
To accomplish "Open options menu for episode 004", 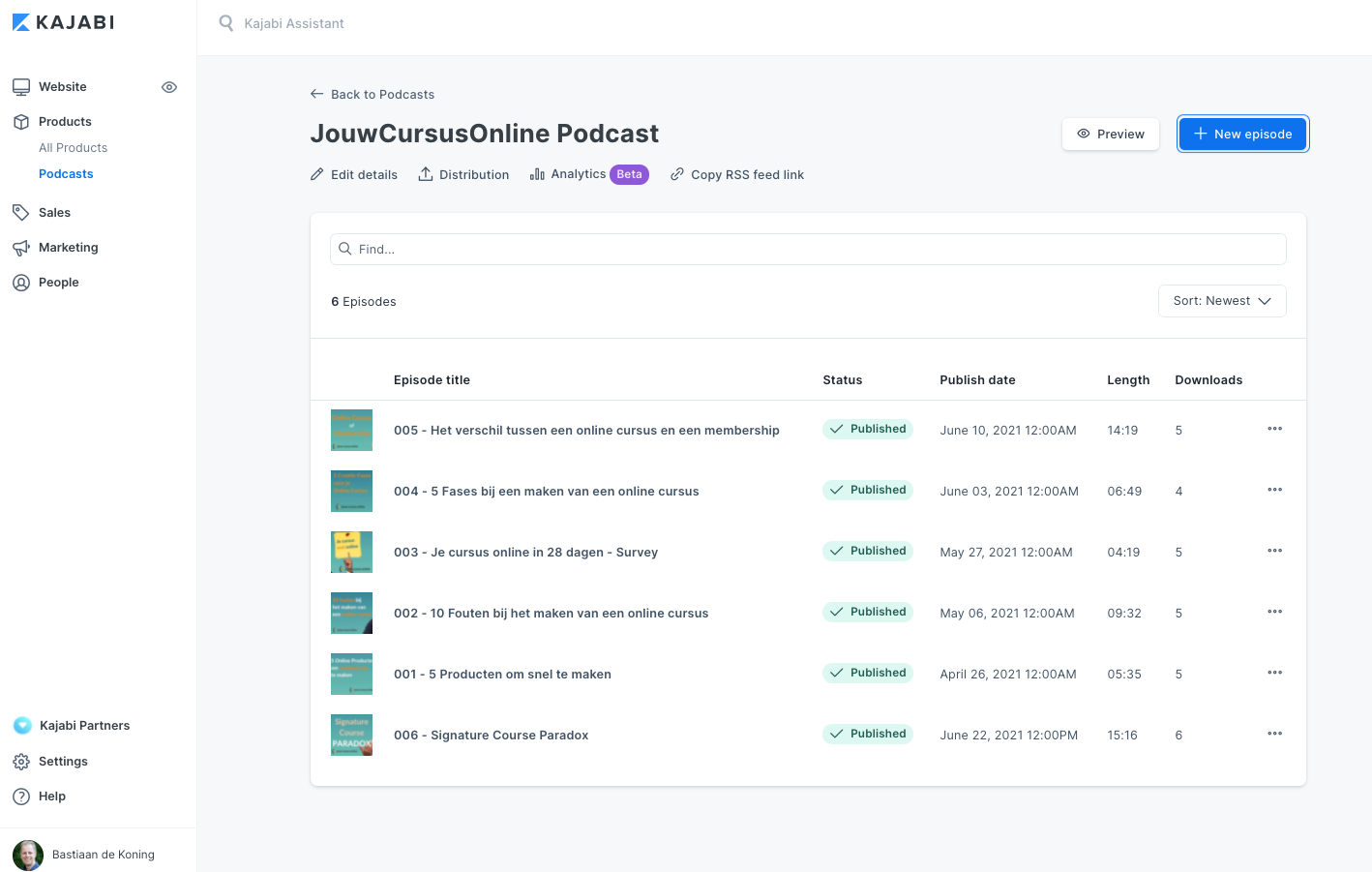I will [1275, 490].
